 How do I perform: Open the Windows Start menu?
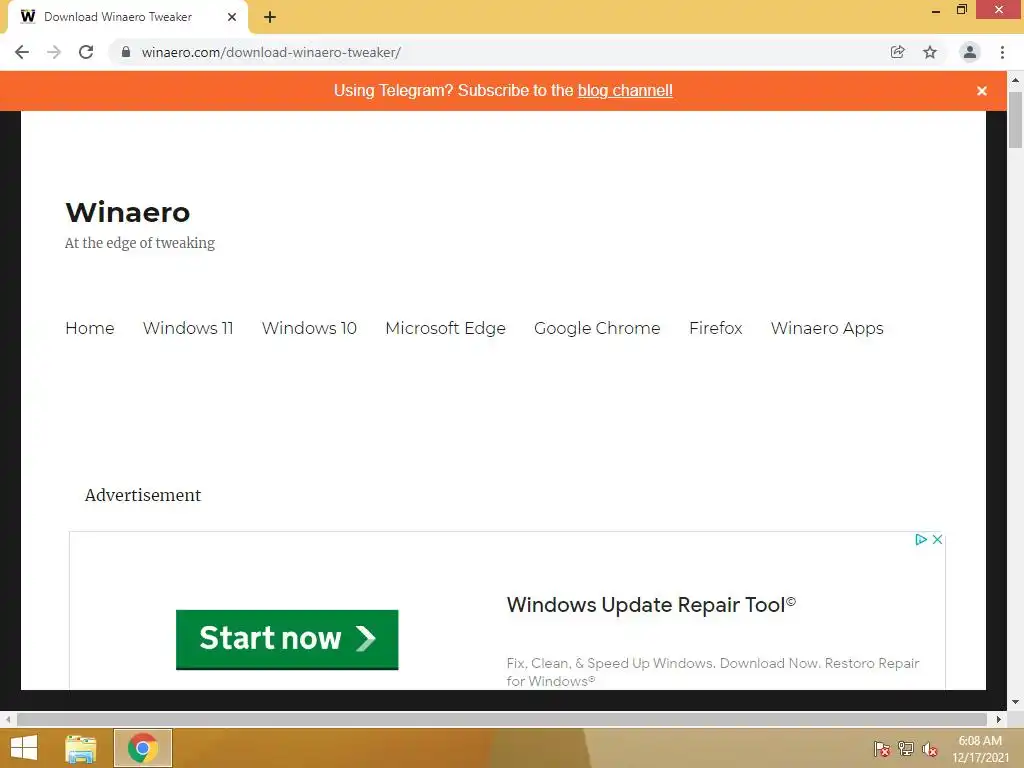(x=24, y=748)
